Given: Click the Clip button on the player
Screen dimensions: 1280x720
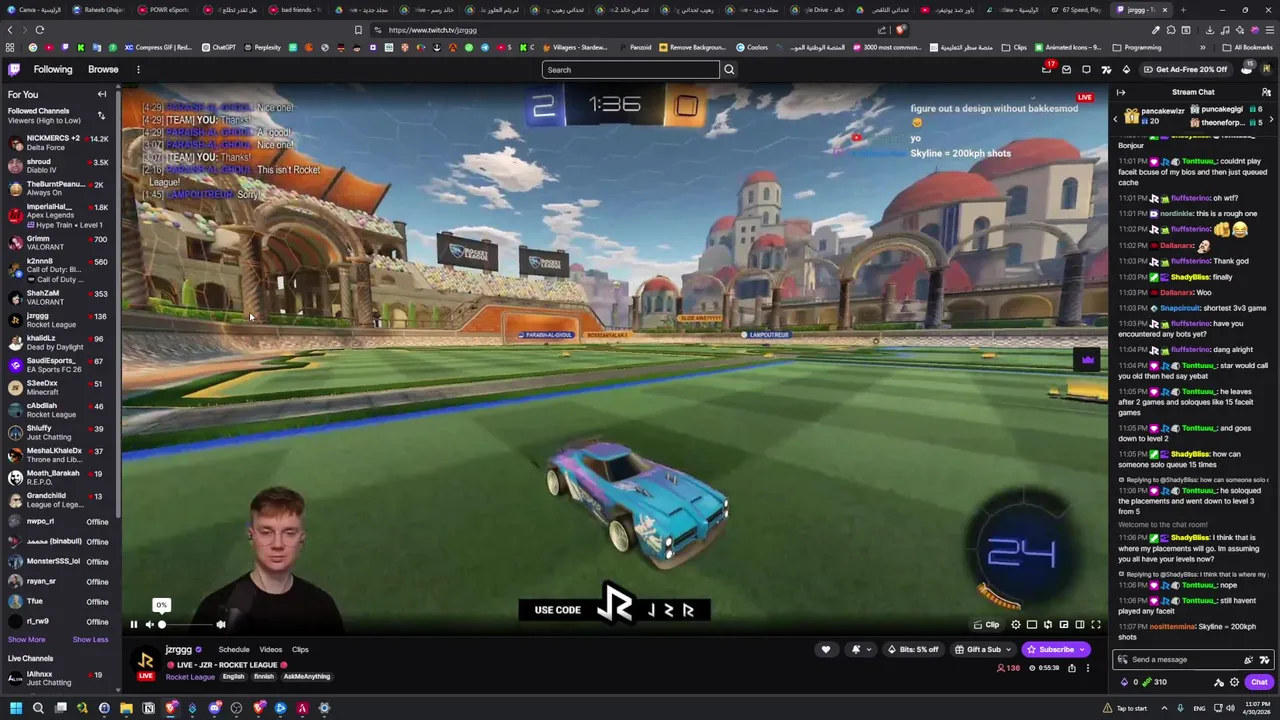Looking at the screenshot, I should click(x=986, y=625).
